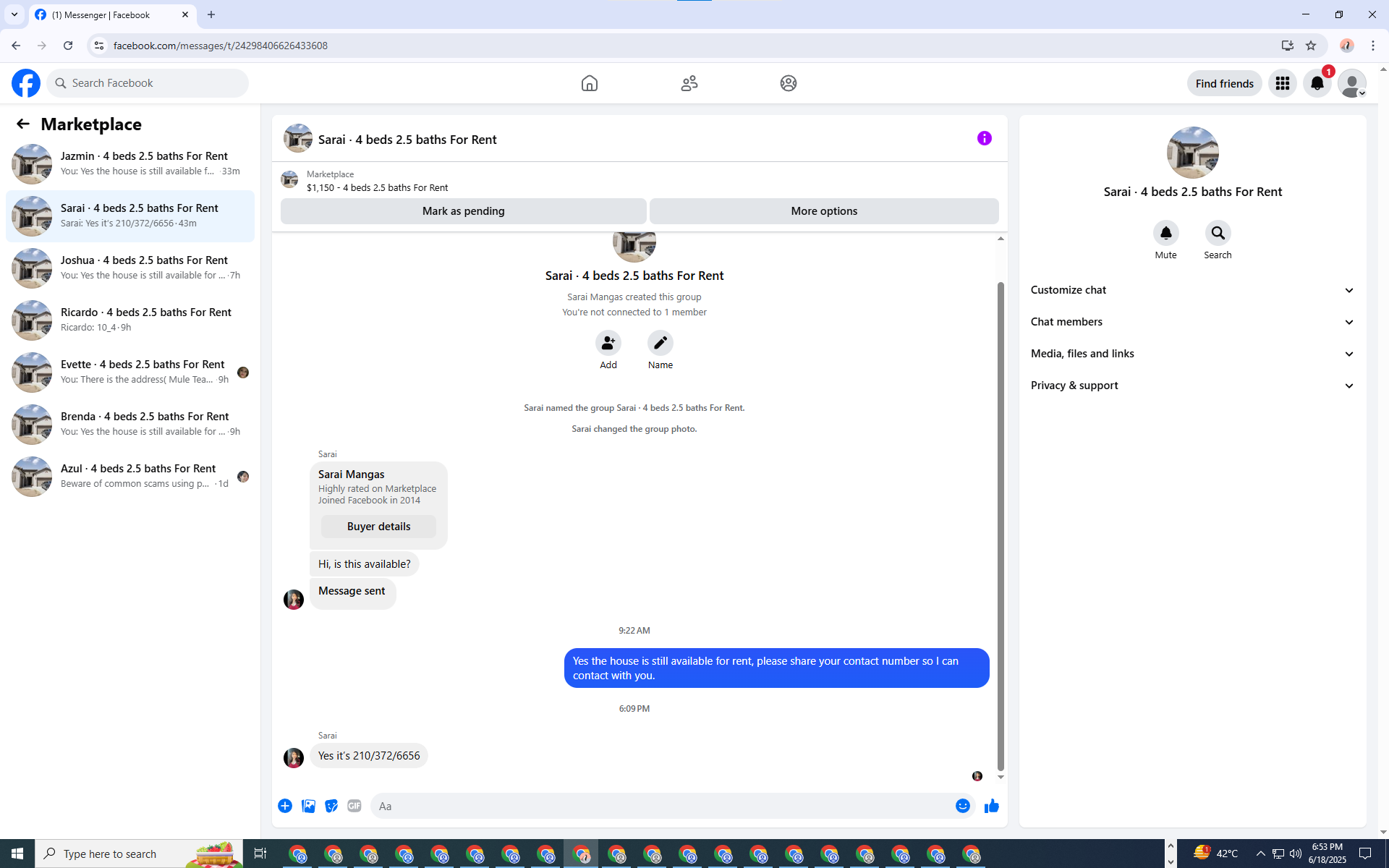Open more actions plus icon
This screenshot has height=868, width=1389.
point(285,806)
